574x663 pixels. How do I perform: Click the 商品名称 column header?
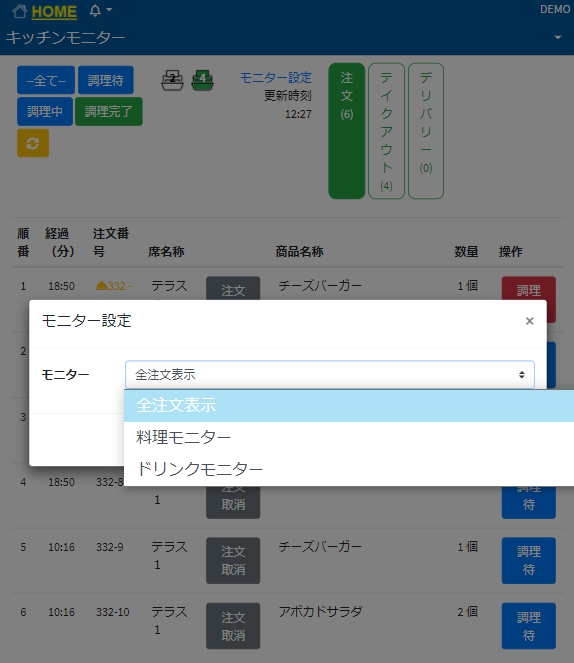coord(299,252)
